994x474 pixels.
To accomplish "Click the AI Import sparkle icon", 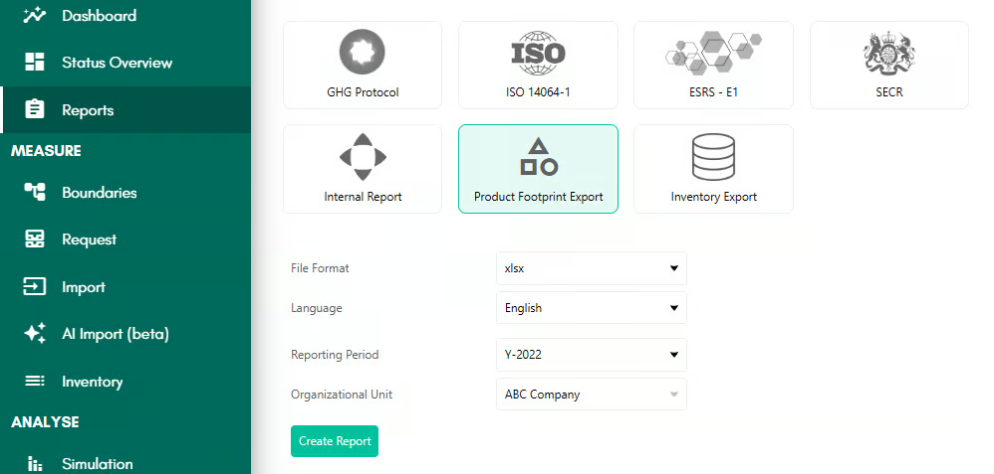I will [34, 333].
